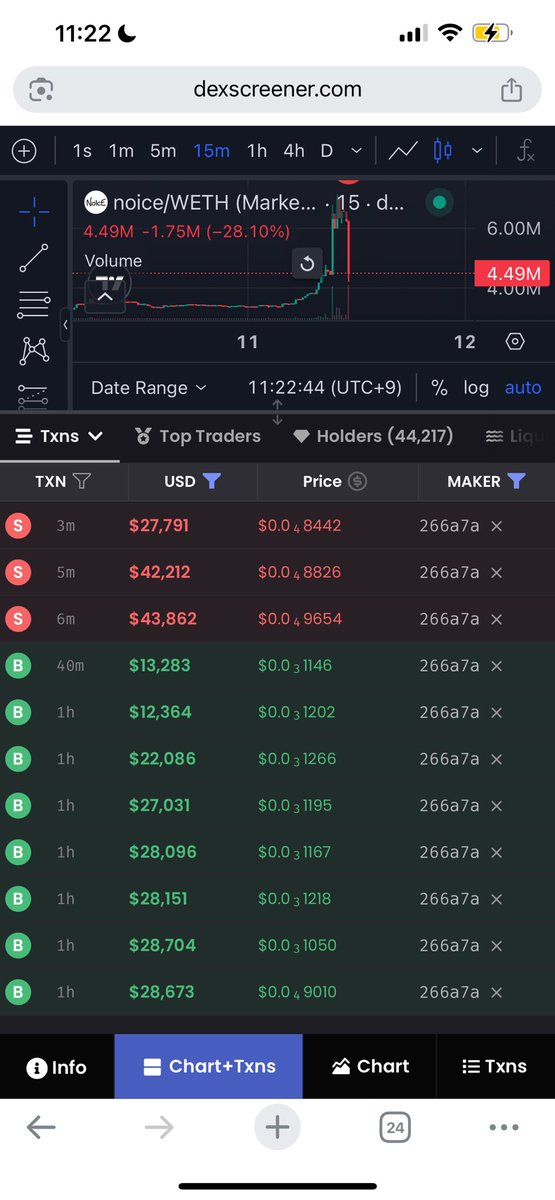Viewport: 555px width, 1200px height.
Task: Select the Chart+Txns bottom tab
Action: point(209,1067)
